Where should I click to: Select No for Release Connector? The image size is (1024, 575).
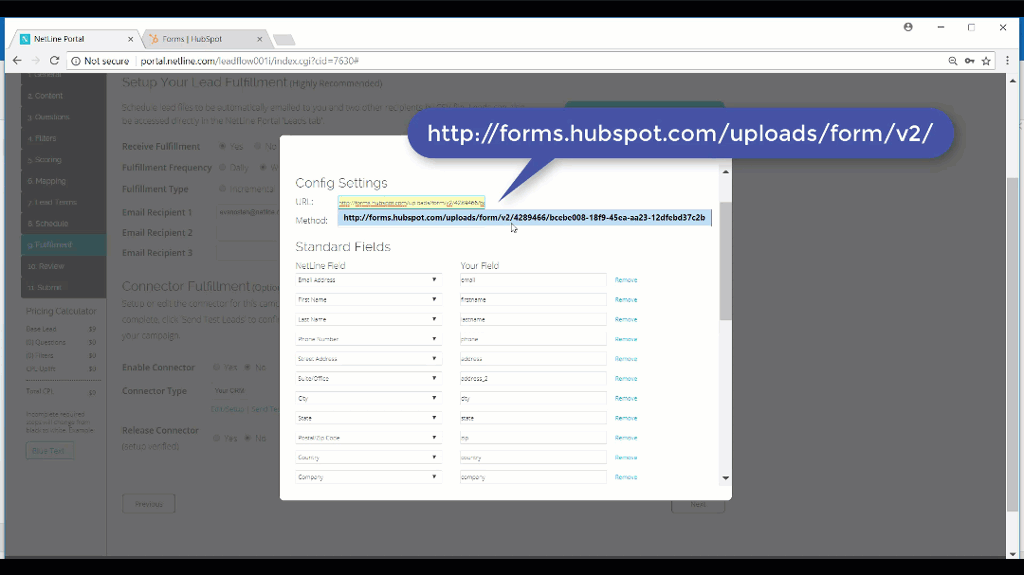248,438
